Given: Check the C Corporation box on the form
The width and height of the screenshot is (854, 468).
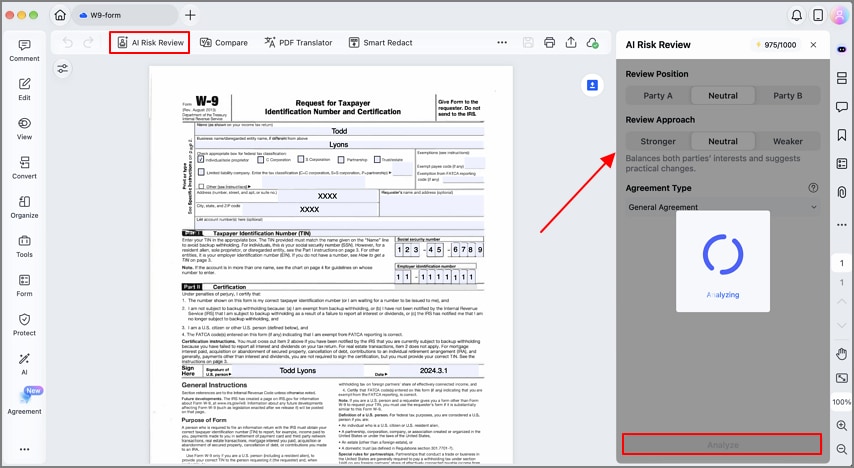Looking at the screenshot, I should tap(261, 160).
